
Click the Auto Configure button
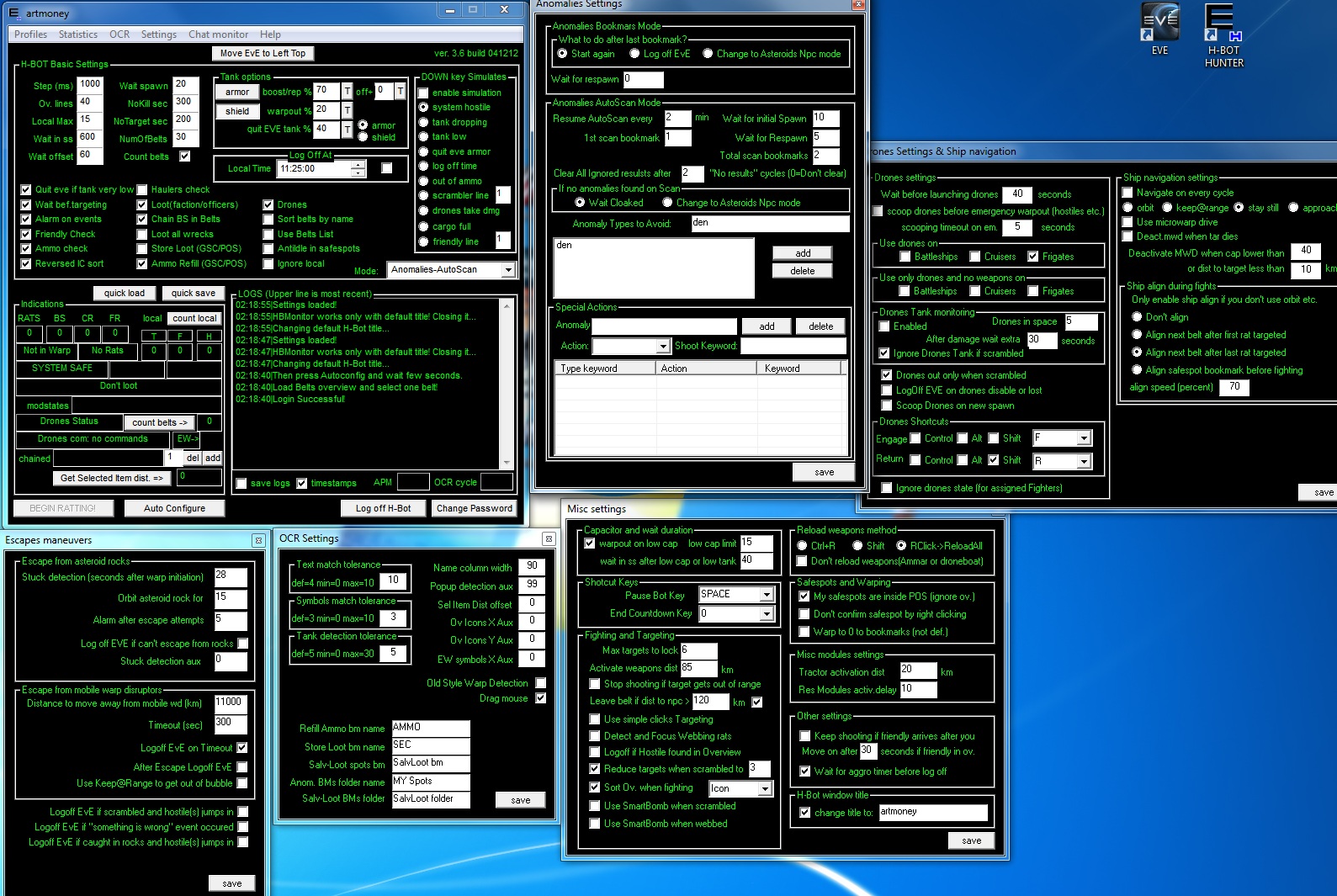pos(174,508)
